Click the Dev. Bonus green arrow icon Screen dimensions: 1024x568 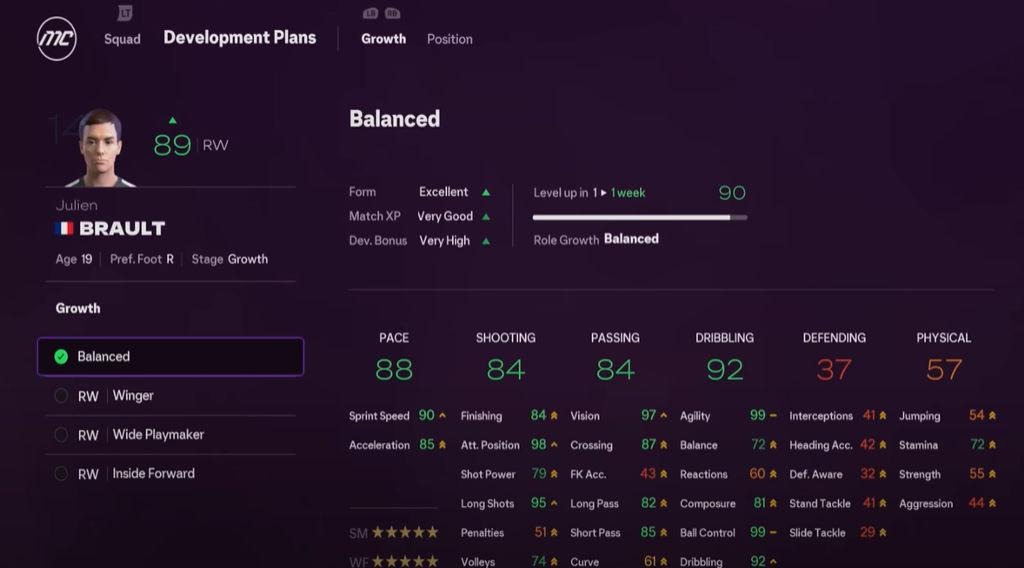click(x=486, y=241)
